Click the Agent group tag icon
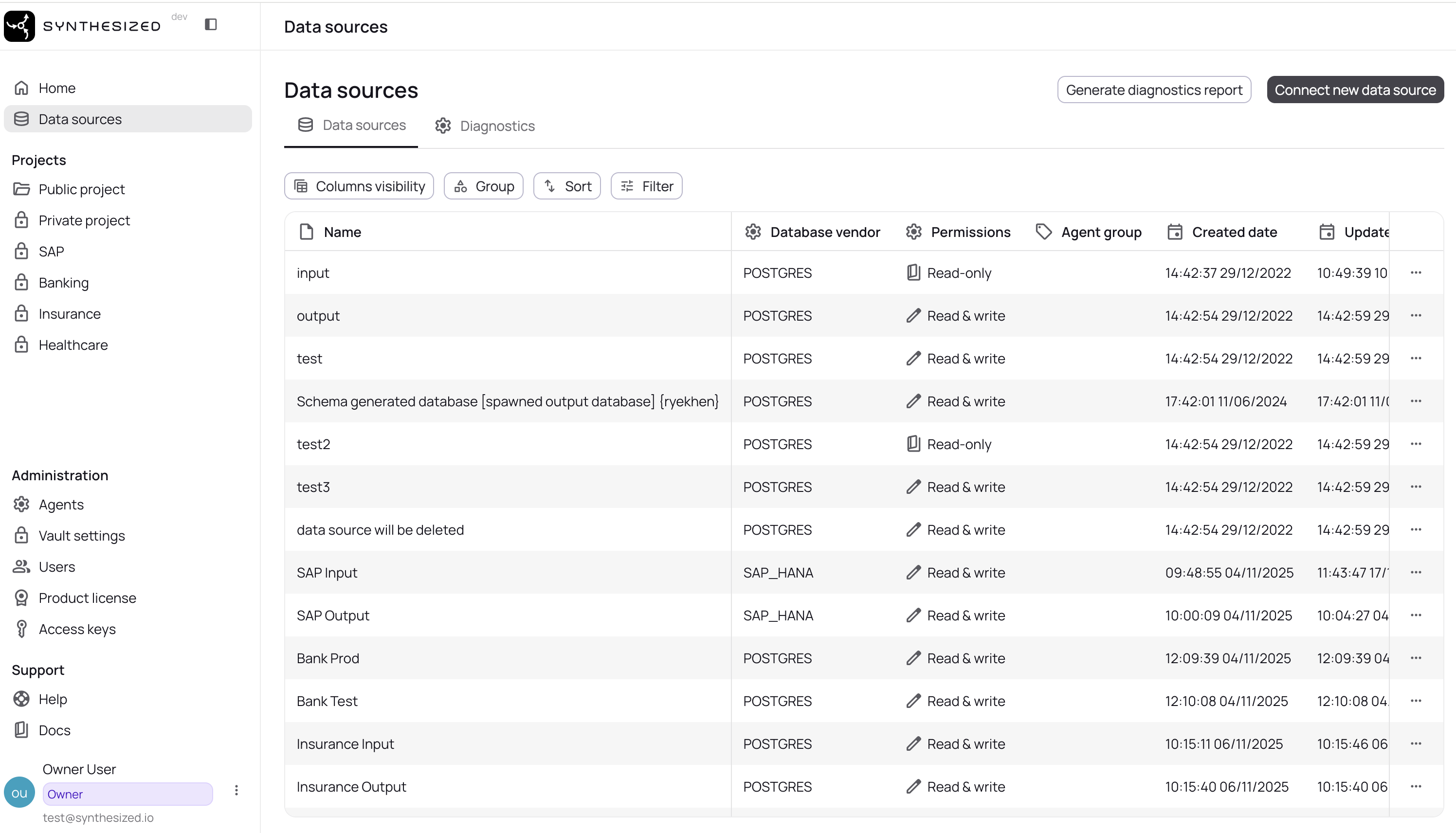Screen dimensions: 1456x833 pyautogui.click(x=1043, y=232)
